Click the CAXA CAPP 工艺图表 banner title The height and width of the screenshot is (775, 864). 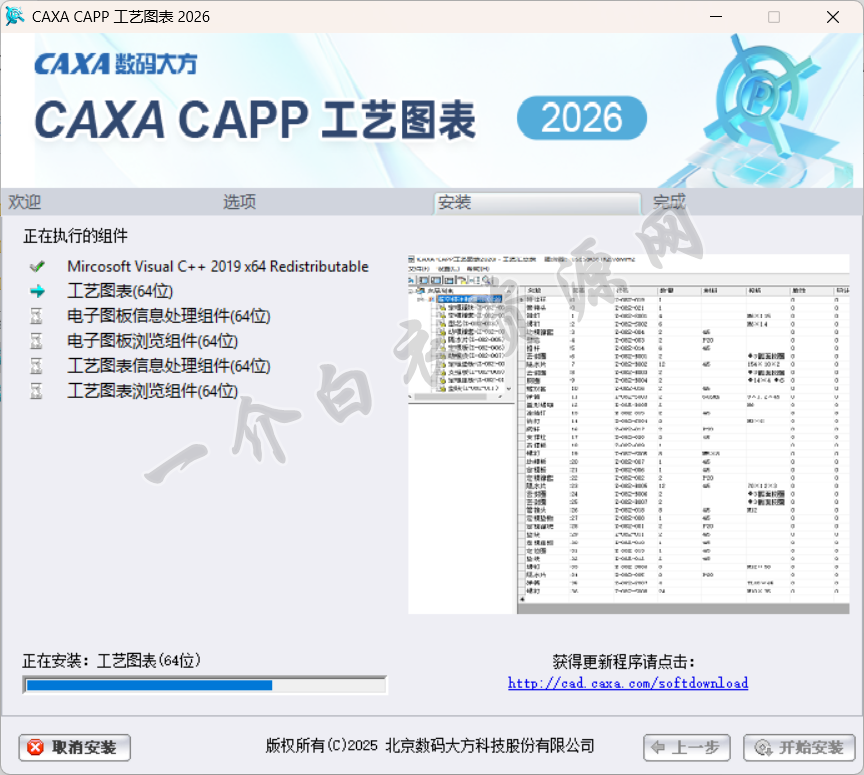(255, 119)
